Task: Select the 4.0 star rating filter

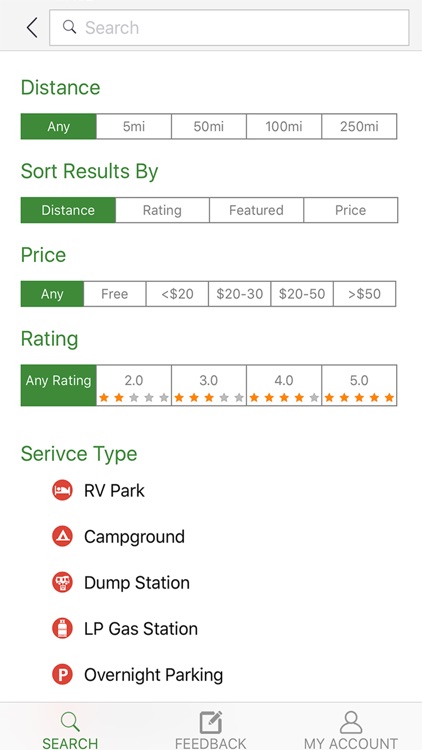Action: 284,385
